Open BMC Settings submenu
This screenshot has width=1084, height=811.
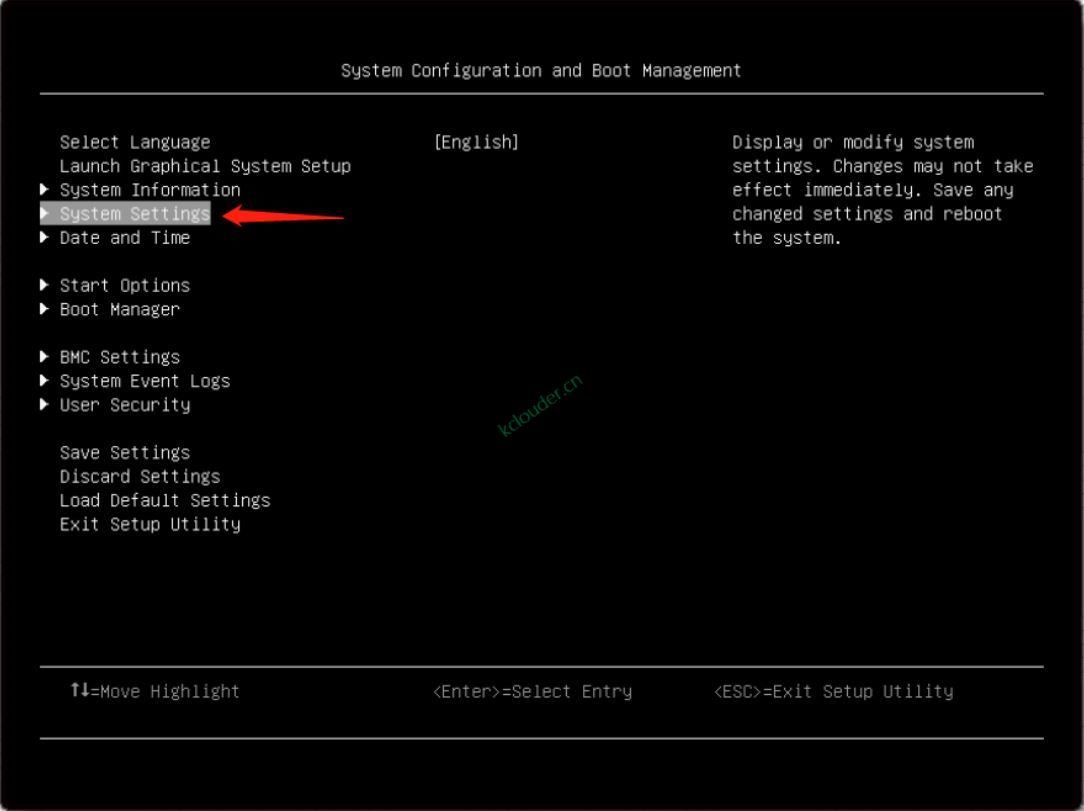pos(120,357)
